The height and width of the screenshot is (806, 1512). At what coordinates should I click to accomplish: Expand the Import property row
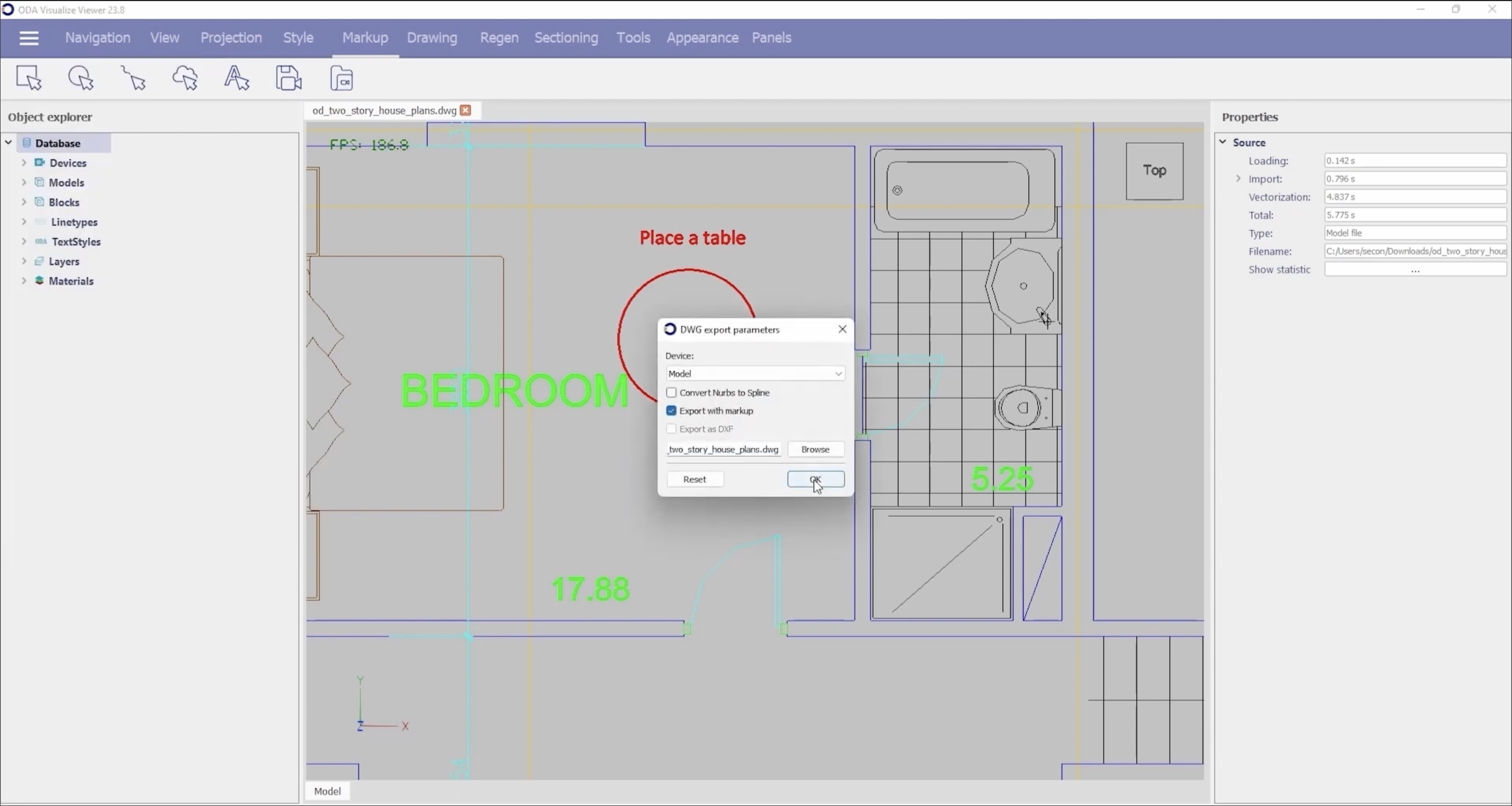1238,178
